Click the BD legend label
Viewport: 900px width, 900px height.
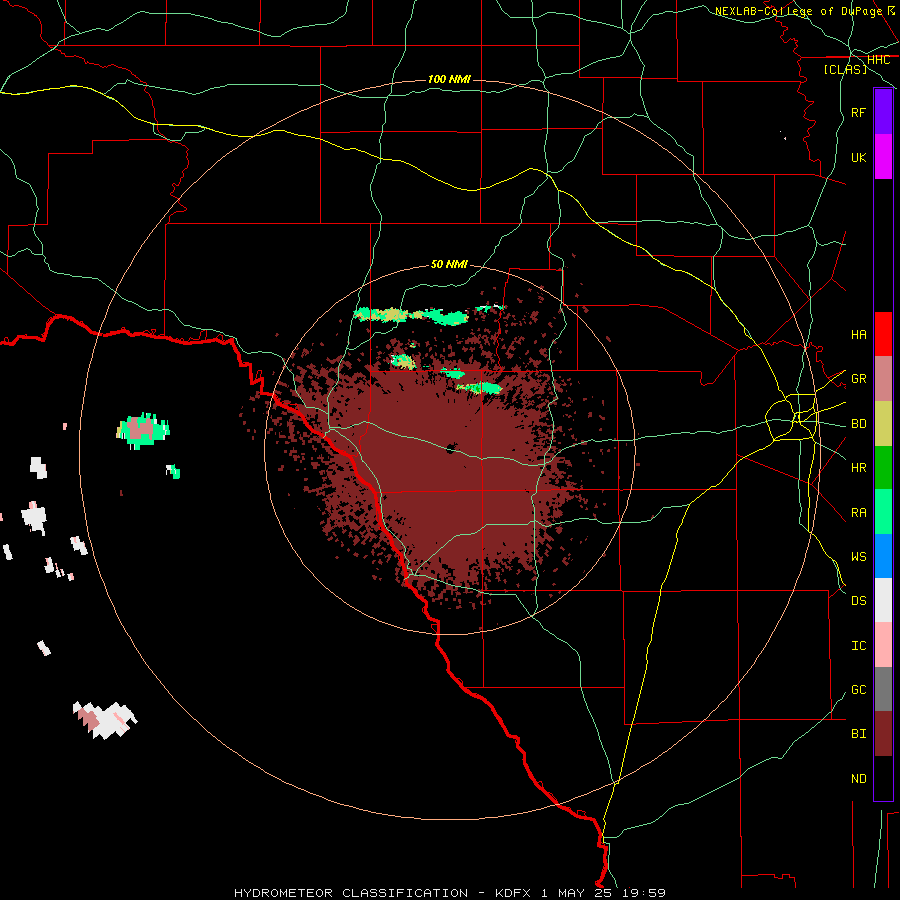tap(858, 424)
